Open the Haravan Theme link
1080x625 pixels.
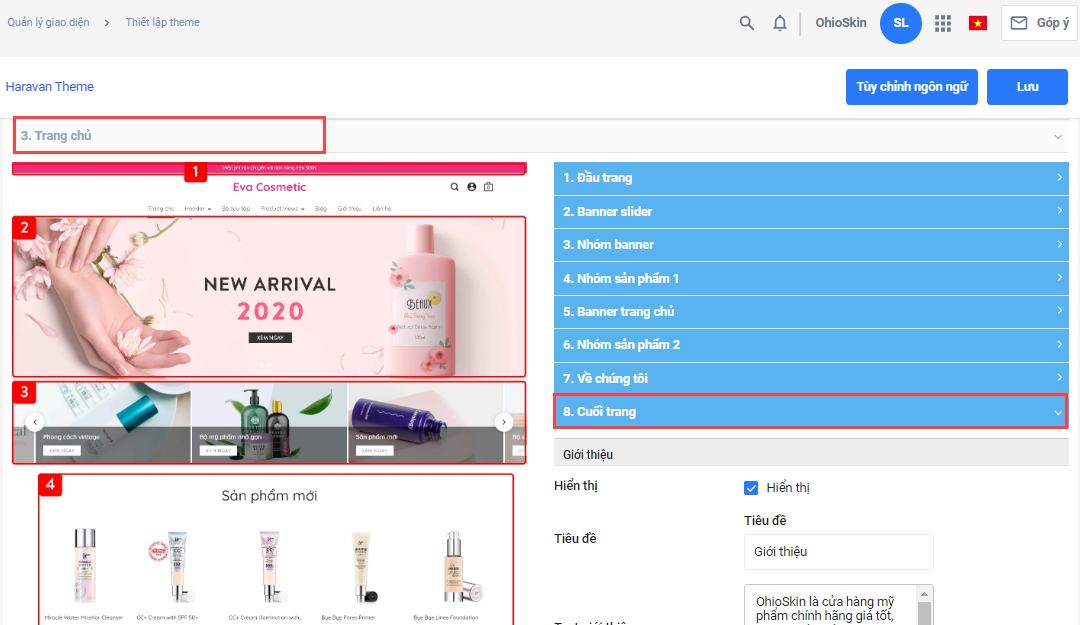[50, 87]
